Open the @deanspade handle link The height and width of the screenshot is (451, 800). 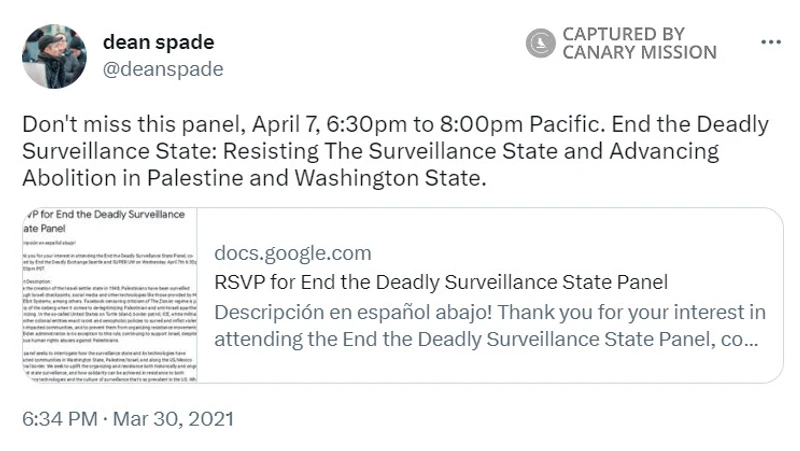coord(163,69)
